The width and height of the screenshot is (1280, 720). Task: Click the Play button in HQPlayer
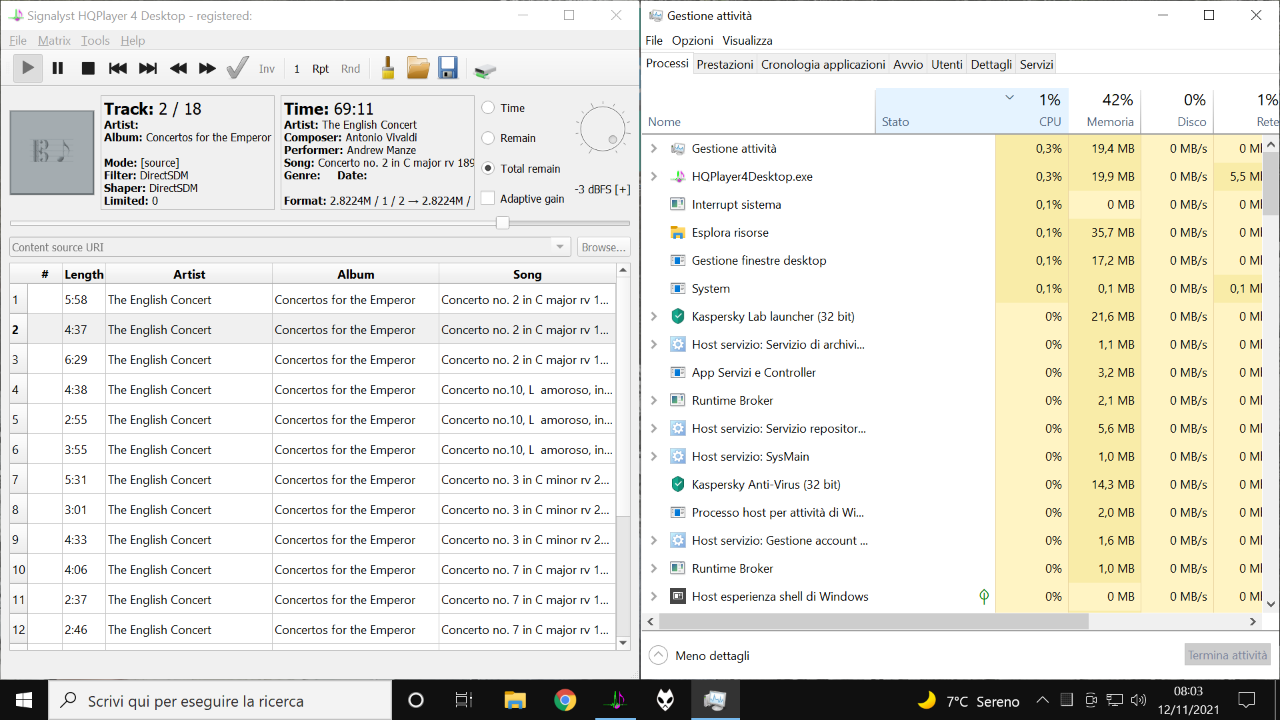[28, 68]
